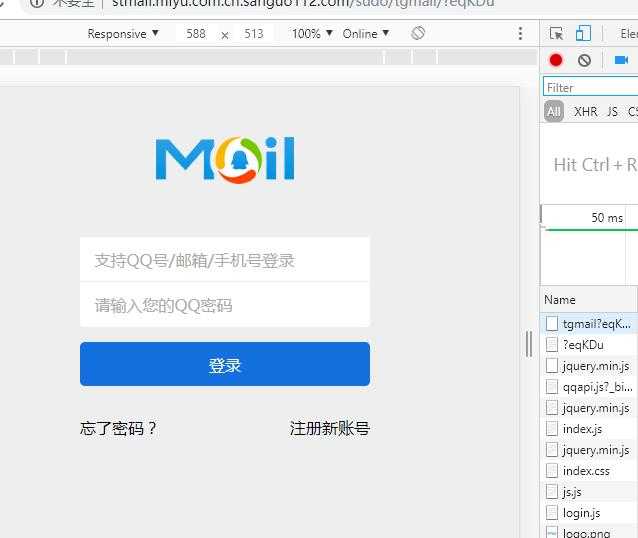Click the Mail logo on the login page
638x538 pixels.
click(x=225, y=158)
